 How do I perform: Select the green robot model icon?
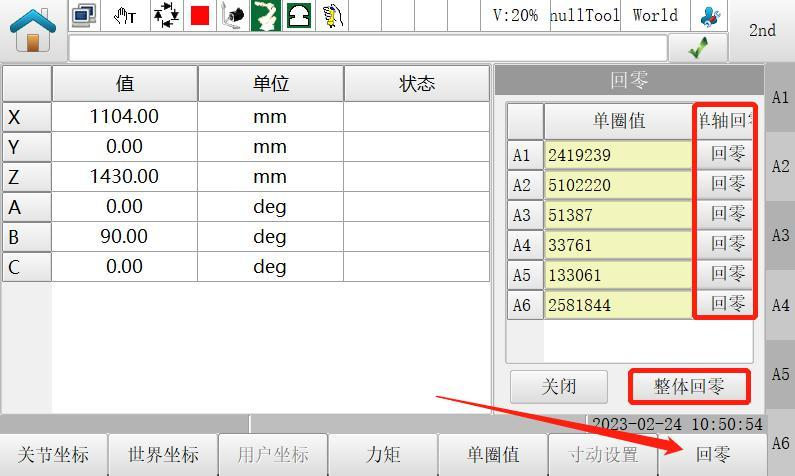266,15
